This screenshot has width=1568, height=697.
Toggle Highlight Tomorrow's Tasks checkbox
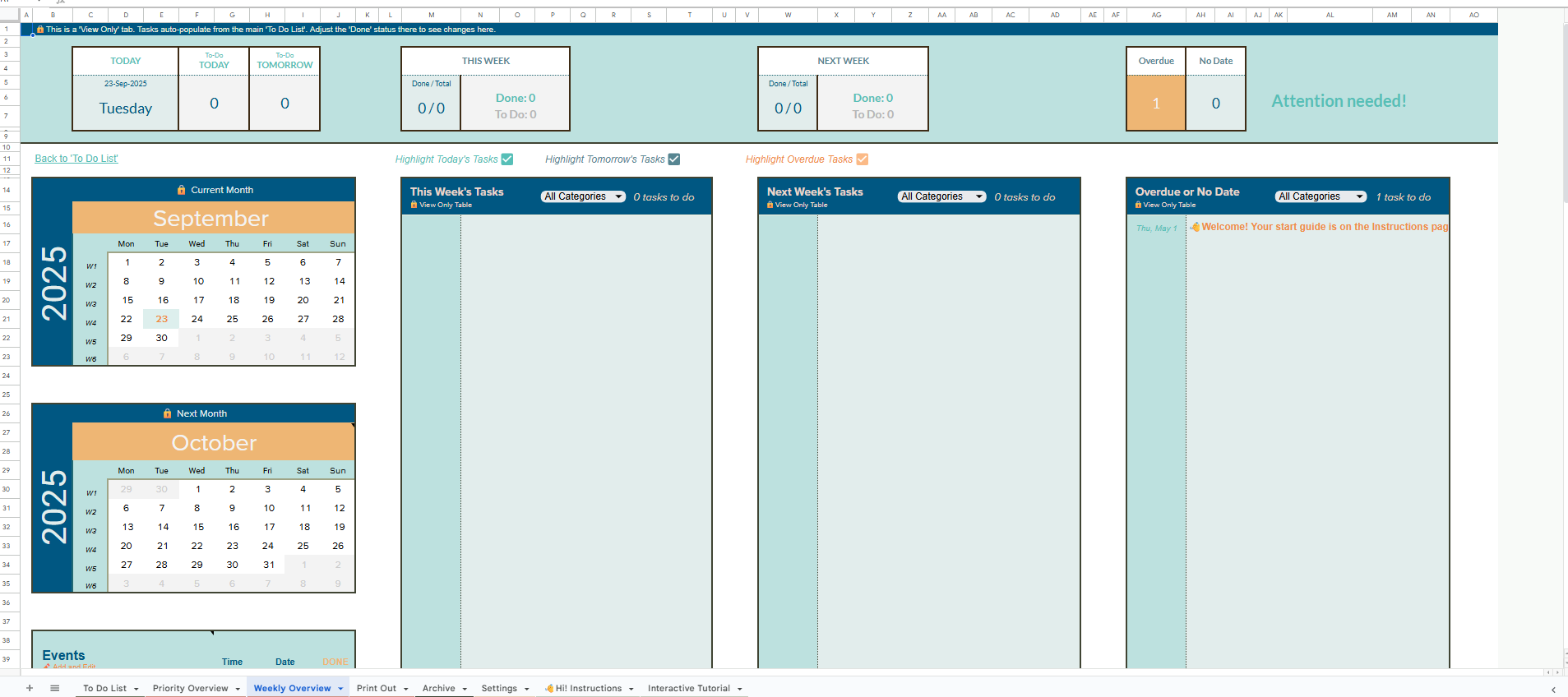pos(674,159)
